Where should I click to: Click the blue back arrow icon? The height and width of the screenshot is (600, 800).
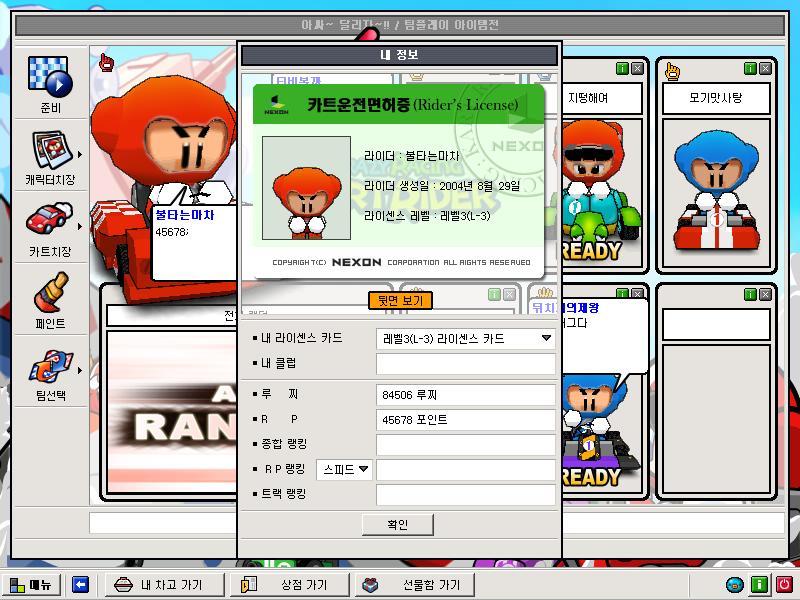tap(81, 584)
